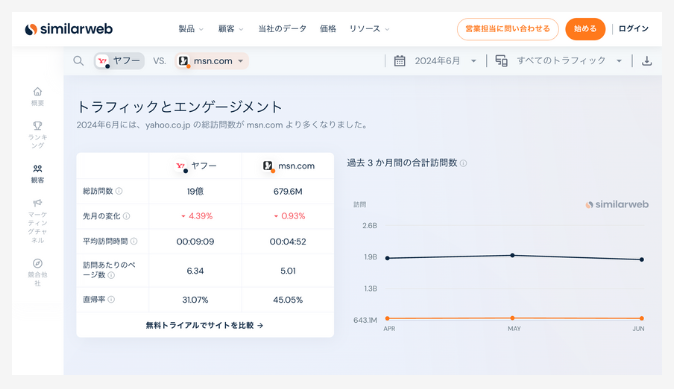Click the devices icon beside すべてのトラフィック
Screen dimensions: 674x389
point(501,61)
